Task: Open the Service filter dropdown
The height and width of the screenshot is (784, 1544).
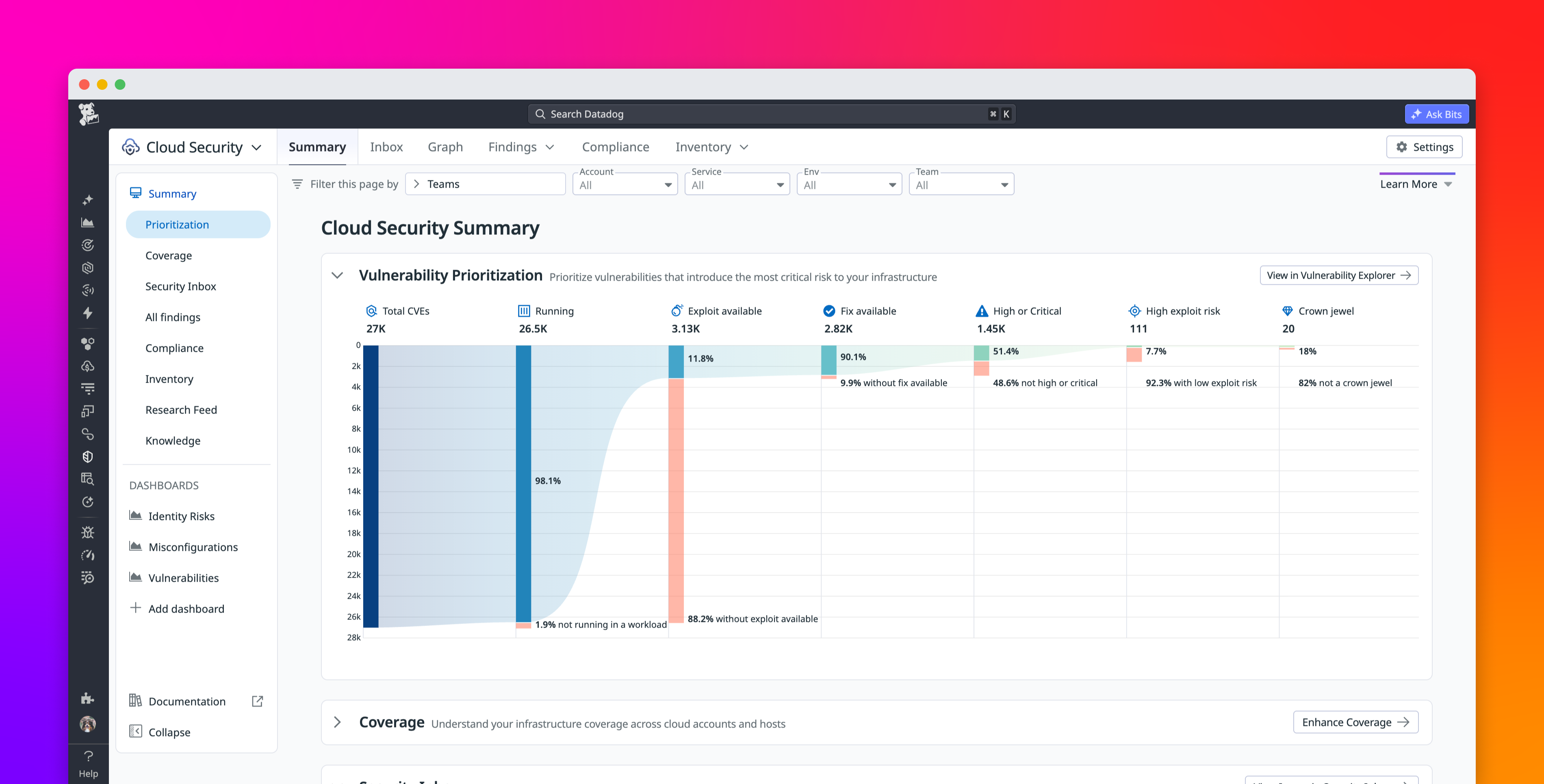Action: pos(737,184)
